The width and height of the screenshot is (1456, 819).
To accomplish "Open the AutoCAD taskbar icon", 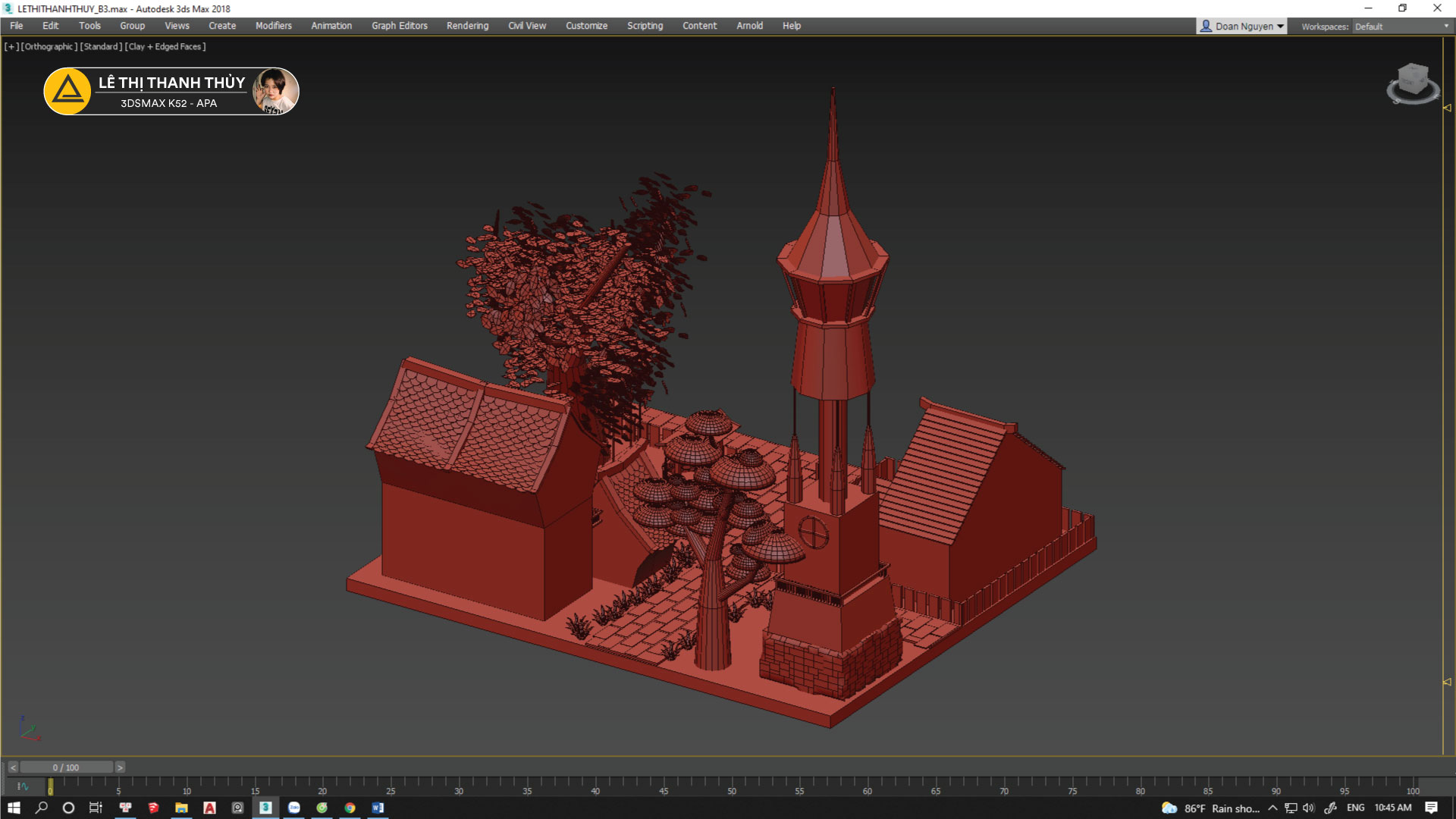I will pyautogui.click(x=209, y=808).
